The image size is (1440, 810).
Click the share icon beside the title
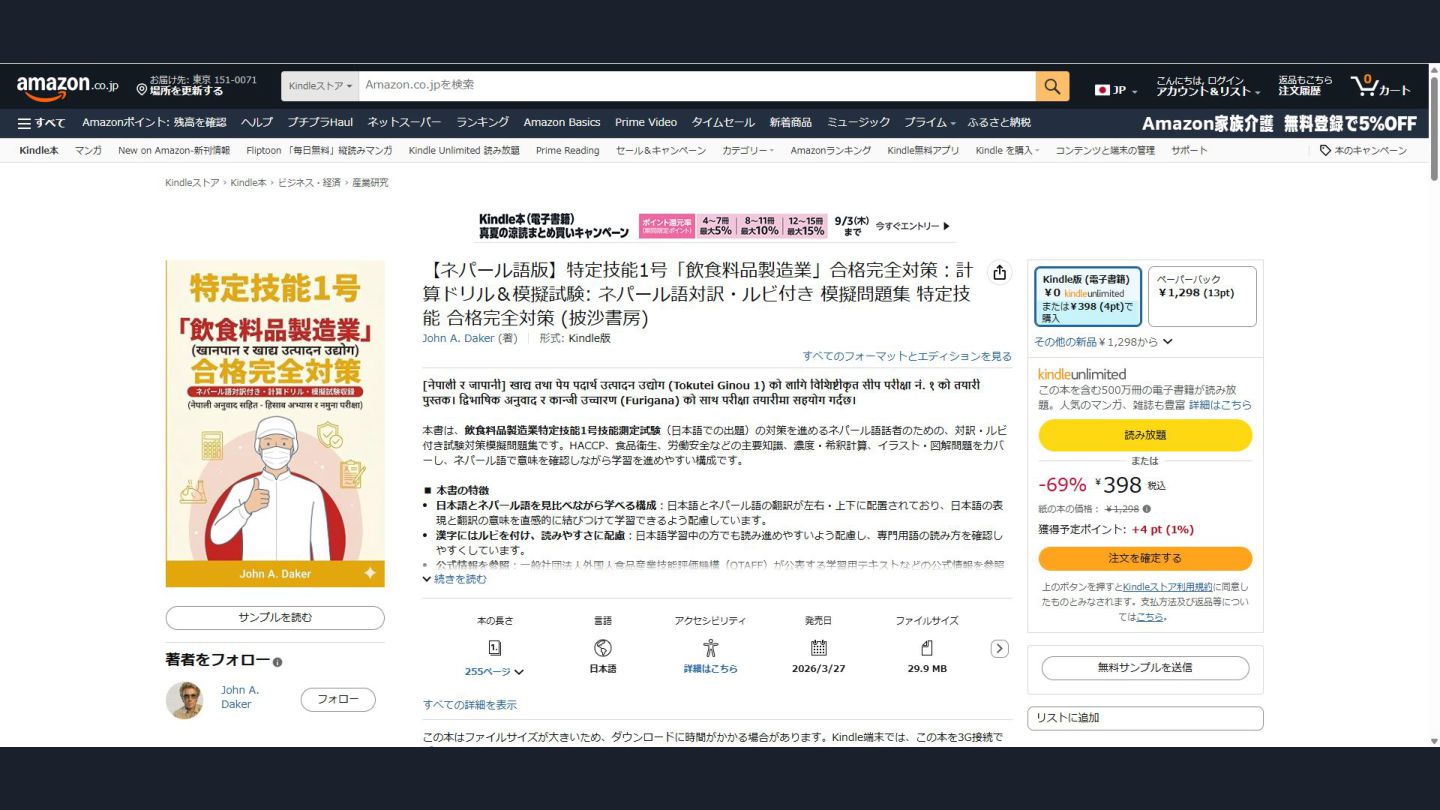point(998,273)
